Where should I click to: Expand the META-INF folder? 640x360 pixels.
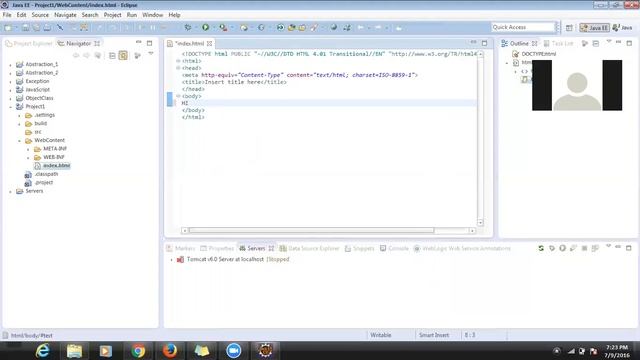coord(28,149)
